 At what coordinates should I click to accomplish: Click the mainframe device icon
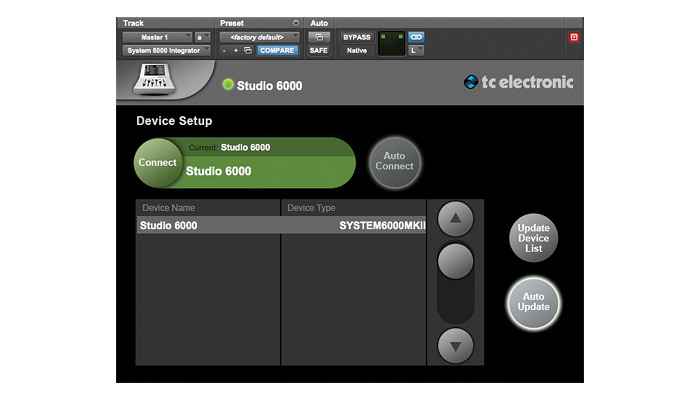click(x=154, y=79)
